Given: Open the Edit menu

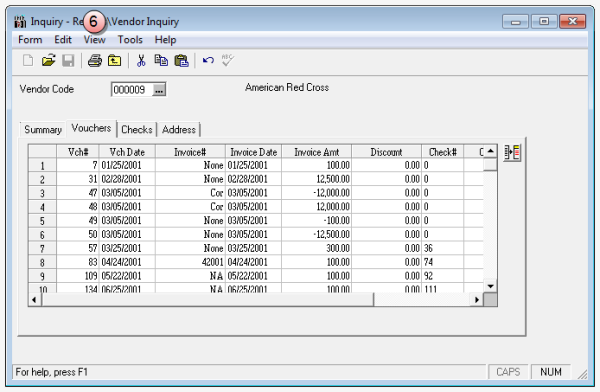Looking at the screenshot, I should click(x=63, y=40).
